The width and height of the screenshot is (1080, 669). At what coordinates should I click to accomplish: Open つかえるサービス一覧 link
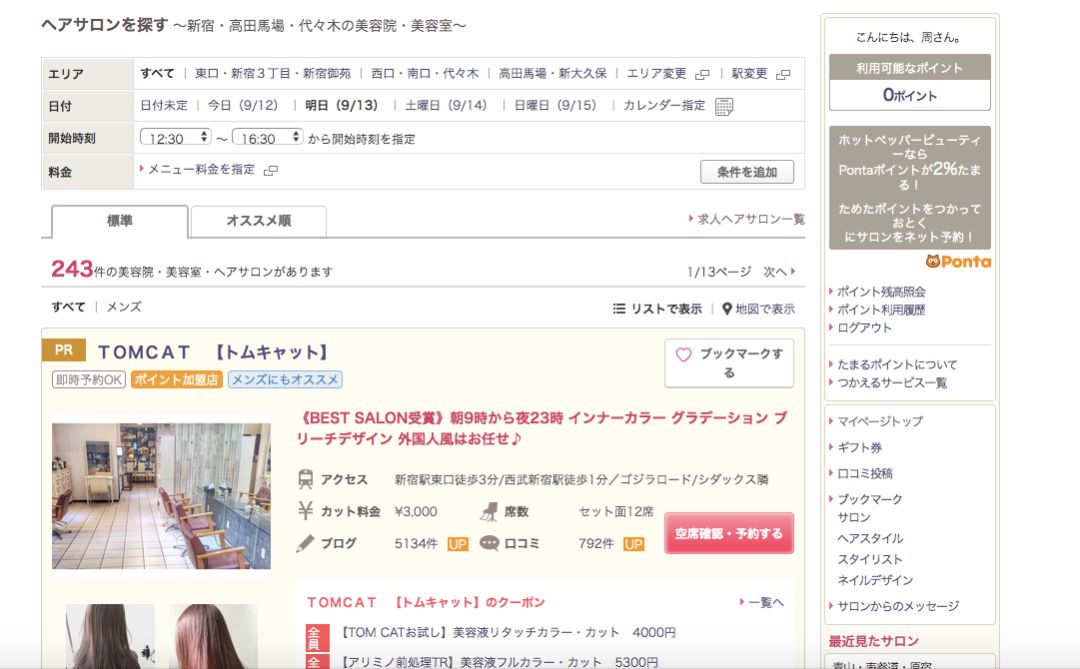[x=892, y=383]
